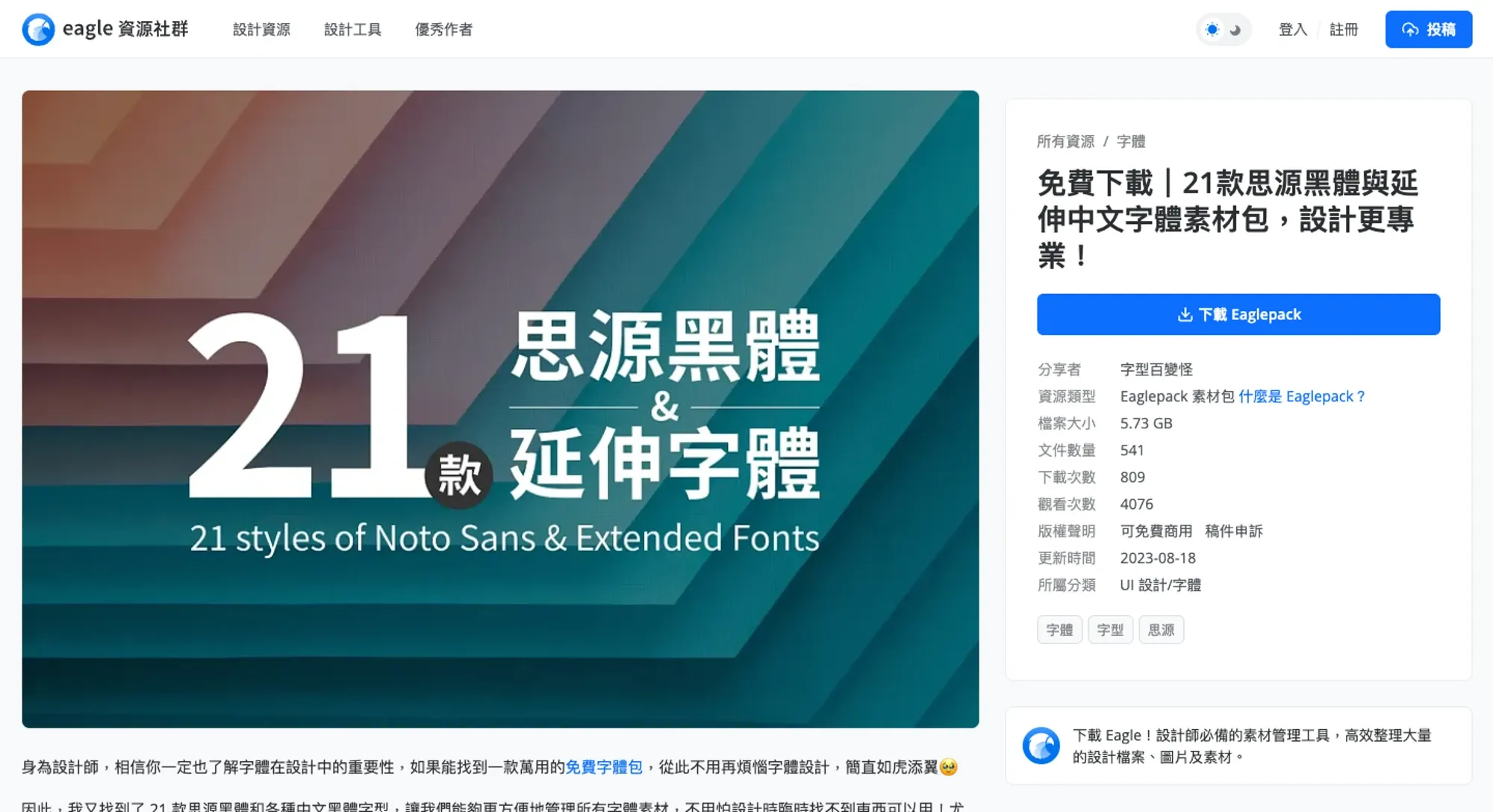Click the eagle 資源社群 site title

pyautogui.click(x=125, y=29)
